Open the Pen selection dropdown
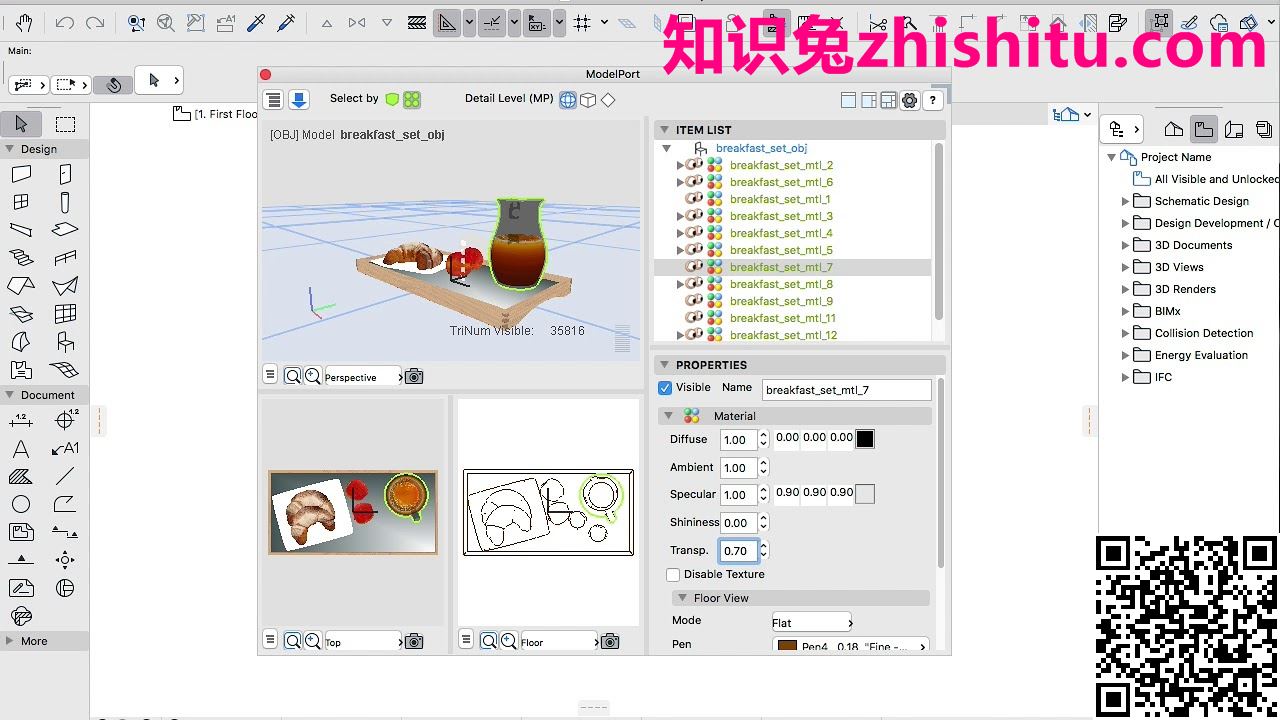The height and width of the screenshot is (720, 1280). (x=851, y=646)
